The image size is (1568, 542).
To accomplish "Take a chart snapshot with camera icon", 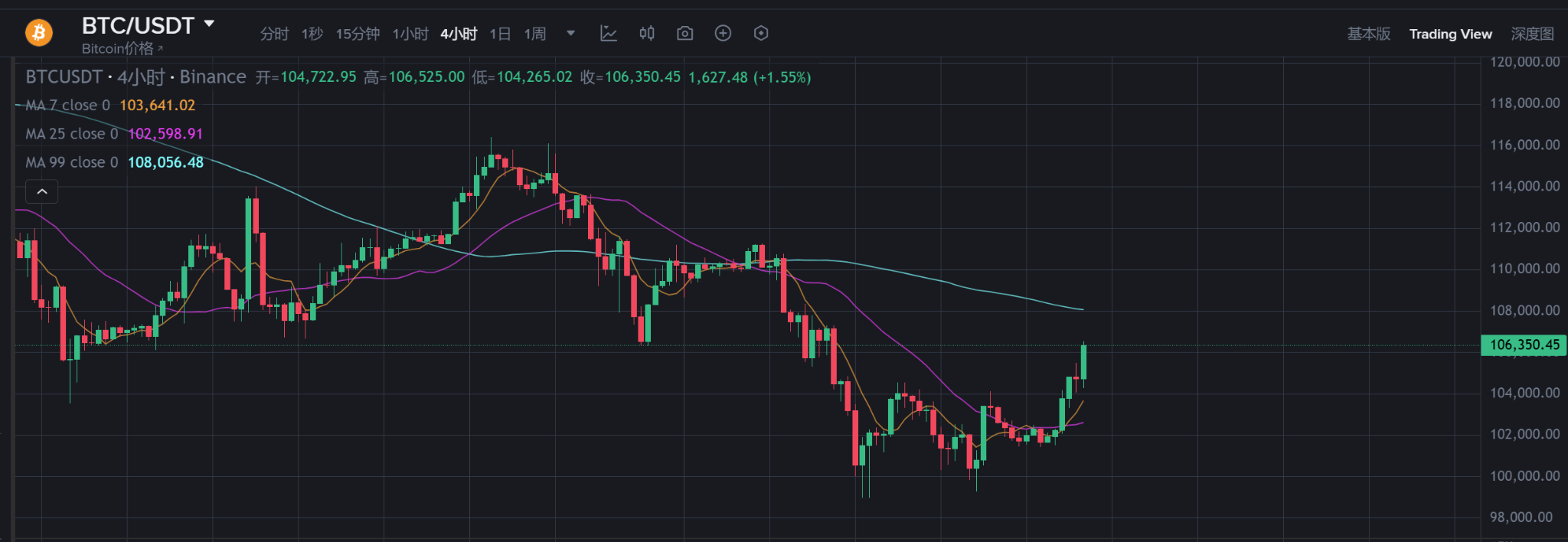I will [x=685, y=33].
